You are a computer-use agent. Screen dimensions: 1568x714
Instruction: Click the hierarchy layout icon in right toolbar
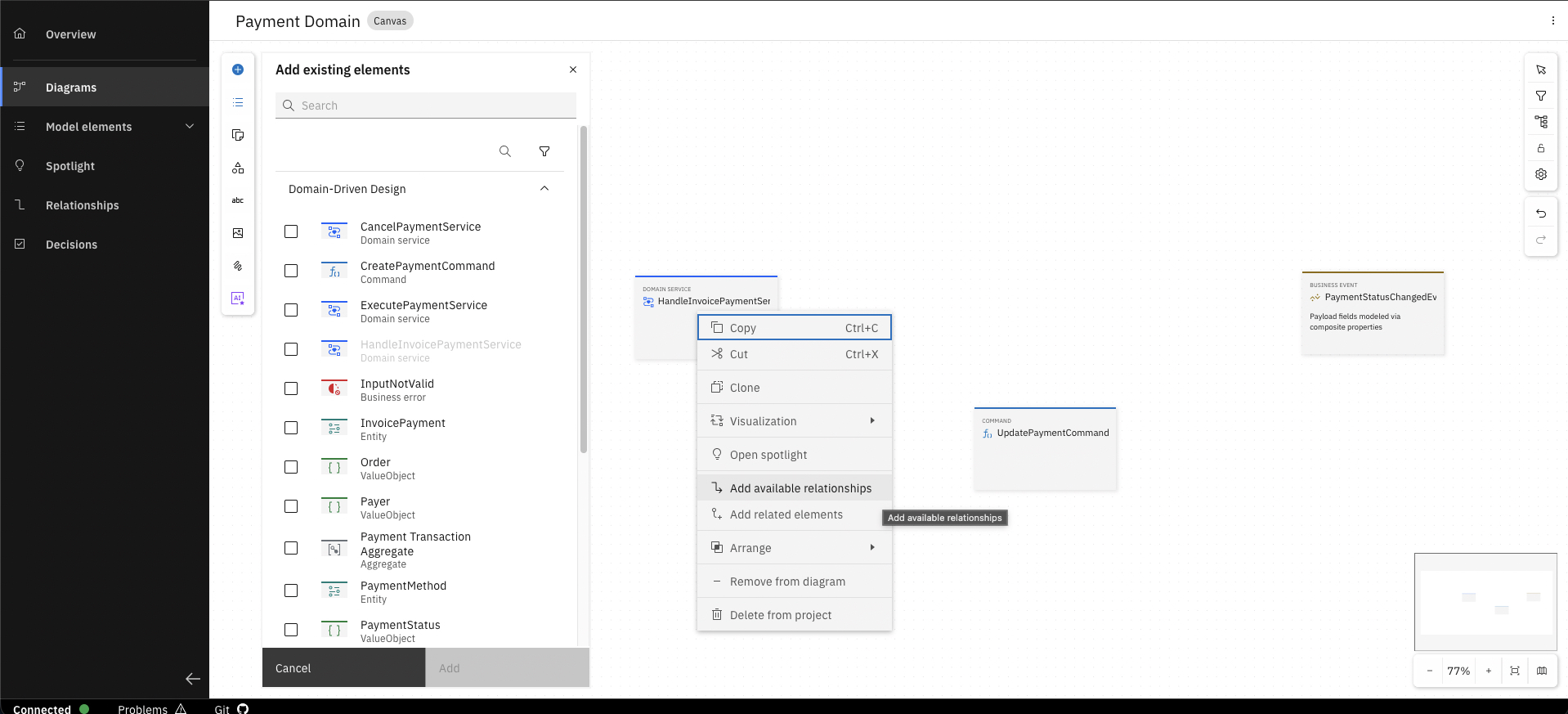click(x=1541, y=122)
